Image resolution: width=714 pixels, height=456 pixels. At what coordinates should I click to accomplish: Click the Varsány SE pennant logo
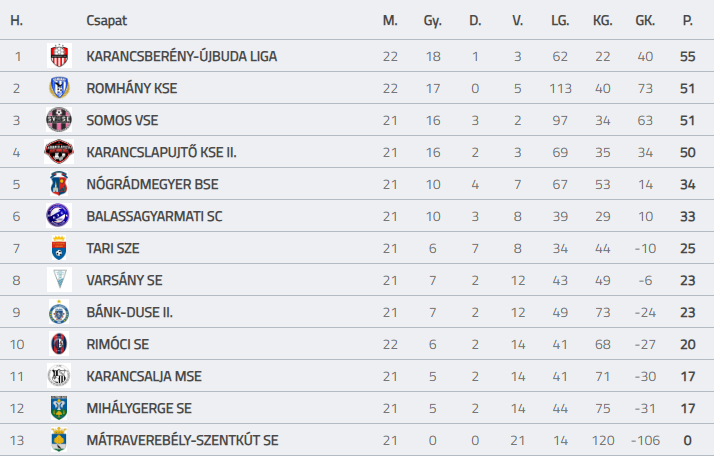60,280
